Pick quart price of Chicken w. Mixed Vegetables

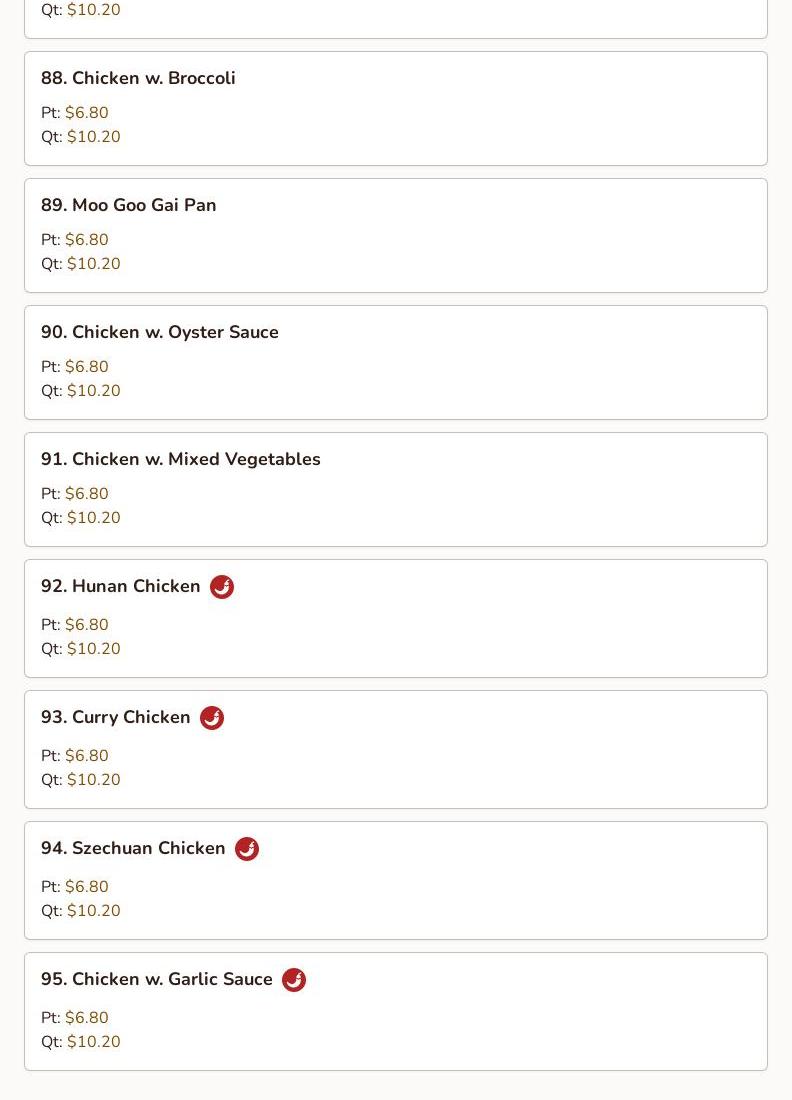[x=94, y=518]
